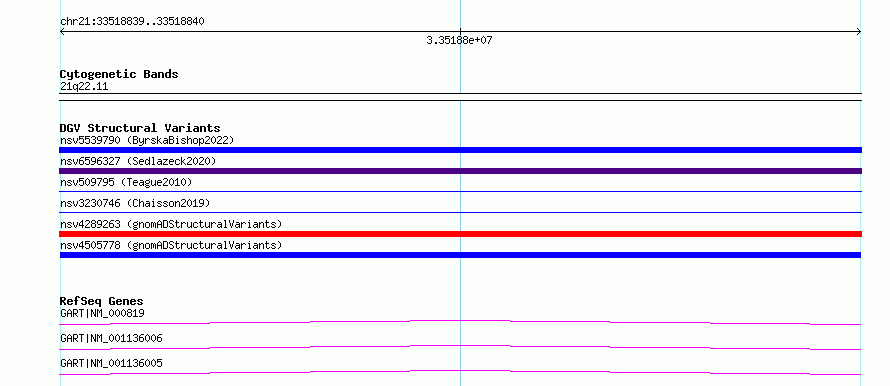Screen dimensions: 890x386
Task: Open GART|NM_001136006 transcript label
Action: [111, 338]
